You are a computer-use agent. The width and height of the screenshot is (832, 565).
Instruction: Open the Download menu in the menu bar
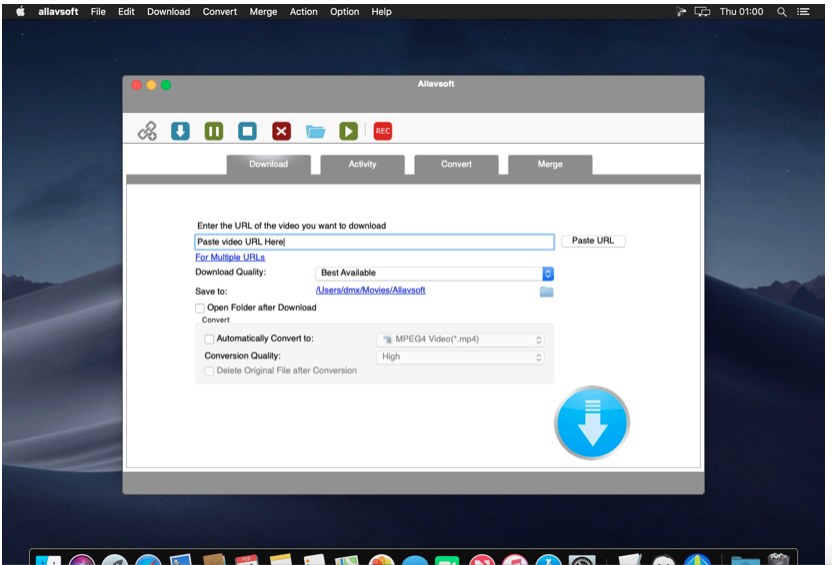[x=168, y=12]
